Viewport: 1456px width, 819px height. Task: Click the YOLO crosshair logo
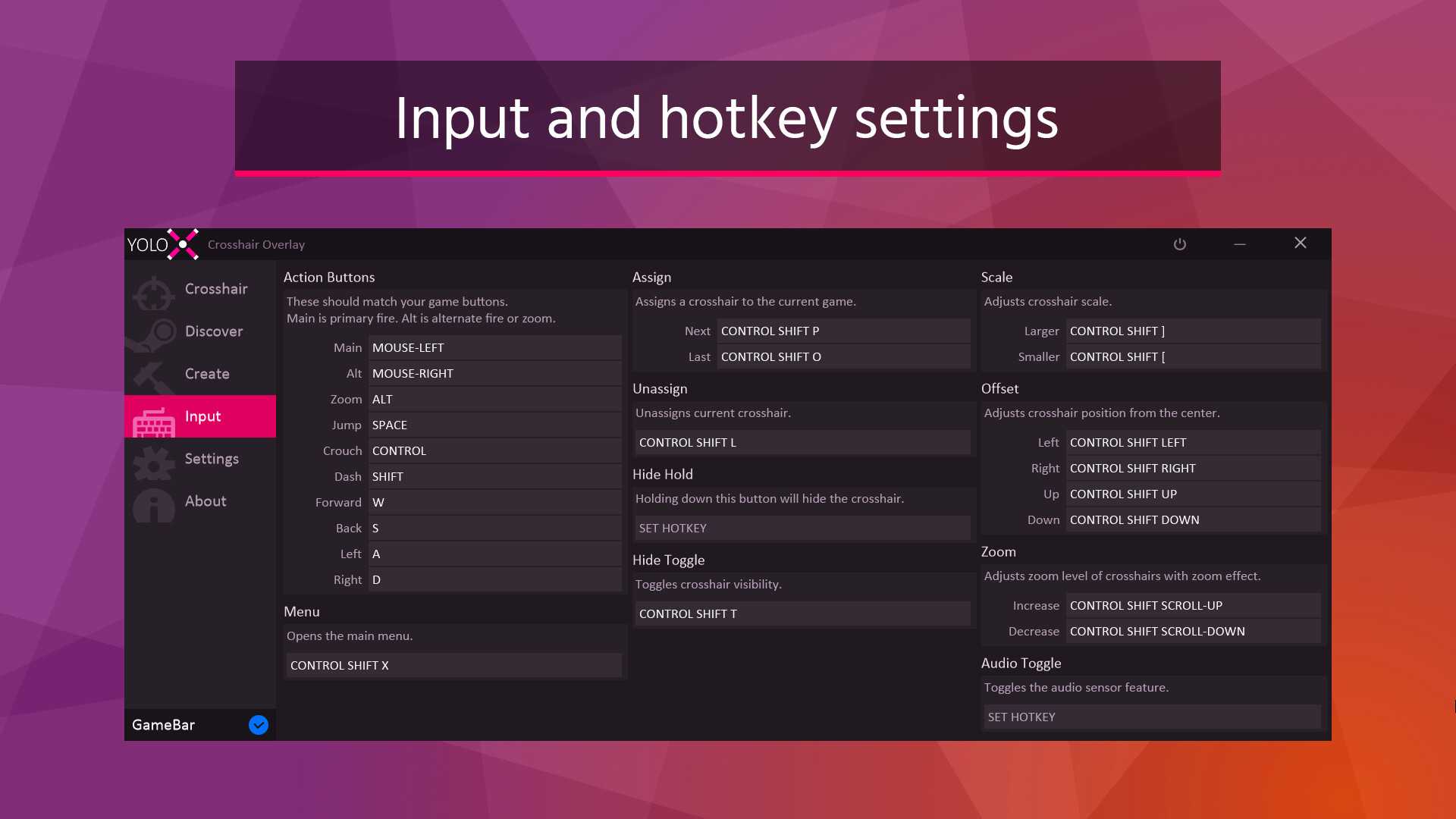tap(182, 244)
